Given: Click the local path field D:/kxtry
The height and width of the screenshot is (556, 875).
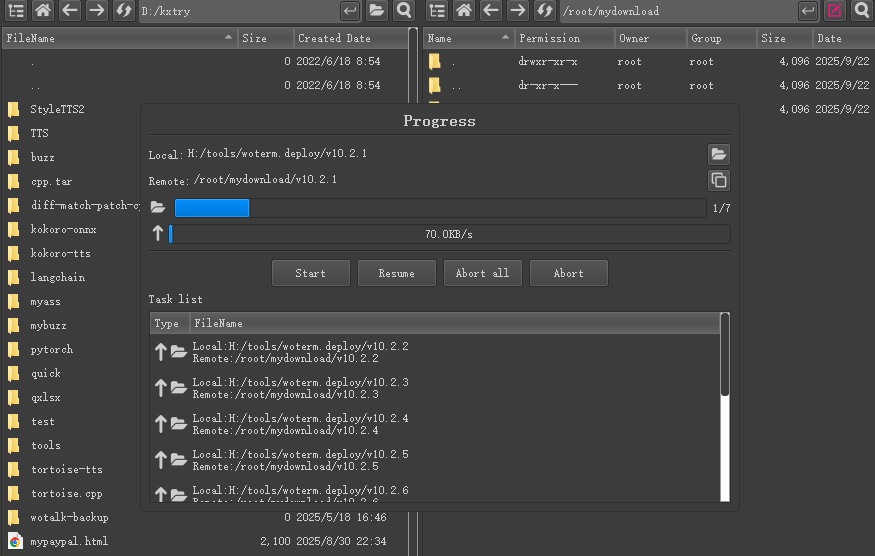Looking at the screenshot, I should coord(237,11).
